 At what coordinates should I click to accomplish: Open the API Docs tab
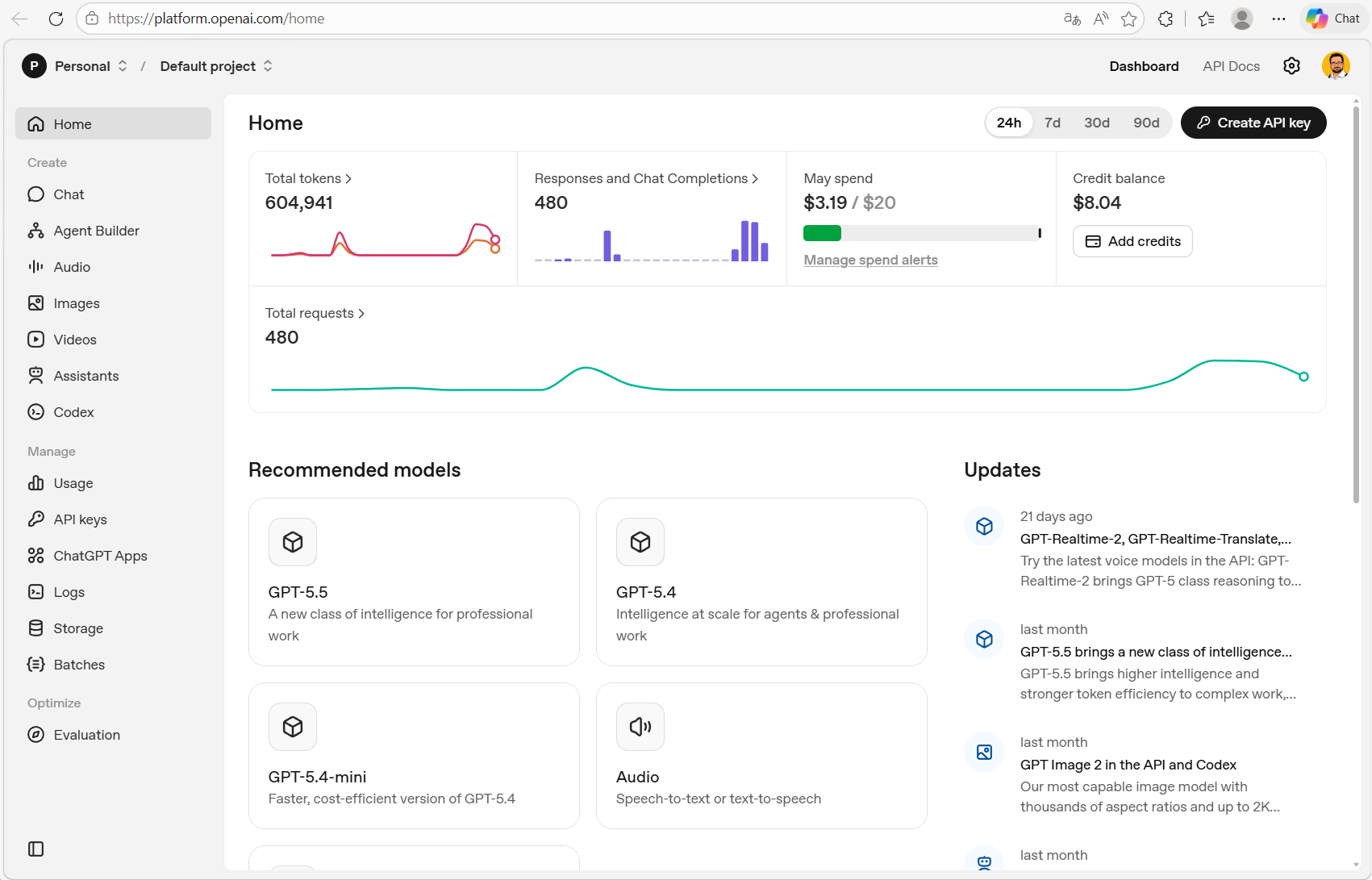tap(1231, 66)
